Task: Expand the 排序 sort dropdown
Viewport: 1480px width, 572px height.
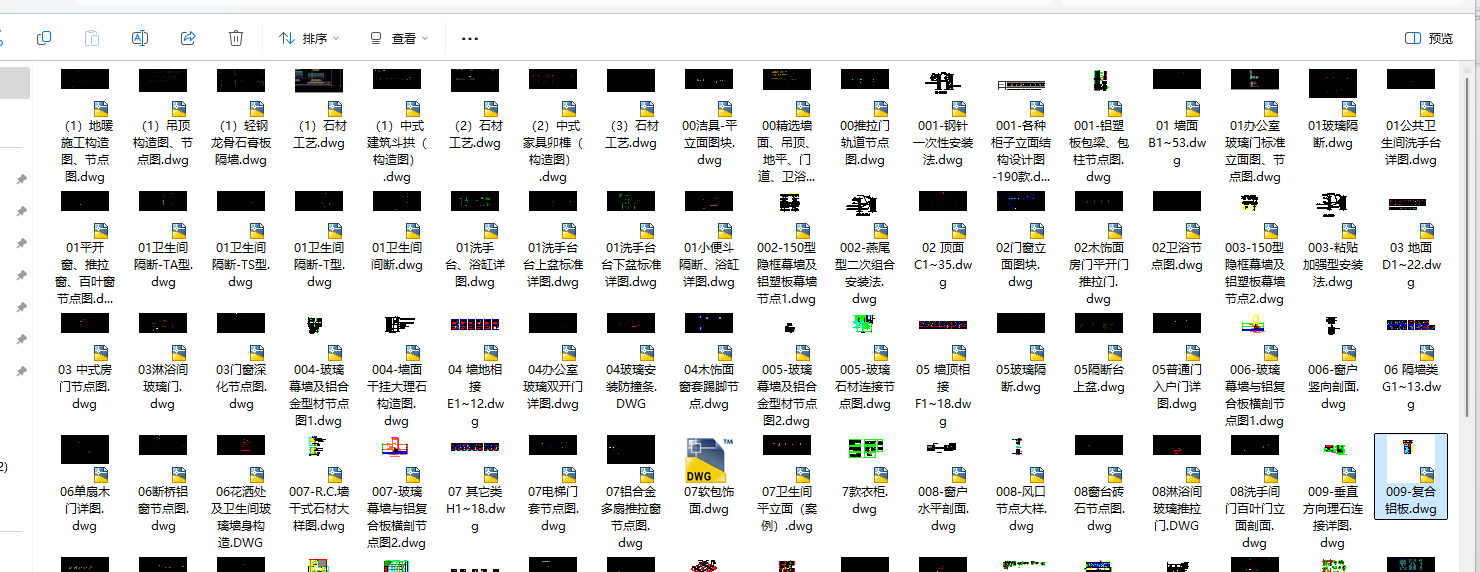Action: click(x=309, y=38)
